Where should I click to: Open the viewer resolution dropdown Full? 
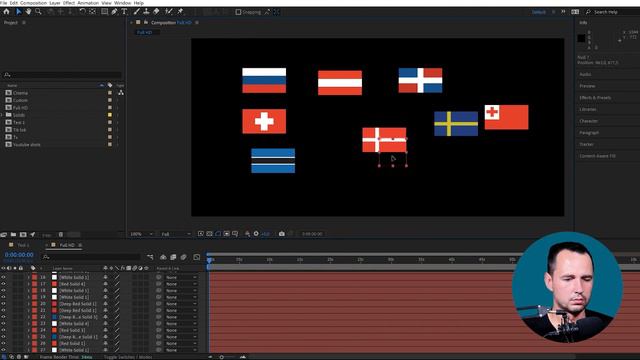pyautogui.click(x=176, y=234)
